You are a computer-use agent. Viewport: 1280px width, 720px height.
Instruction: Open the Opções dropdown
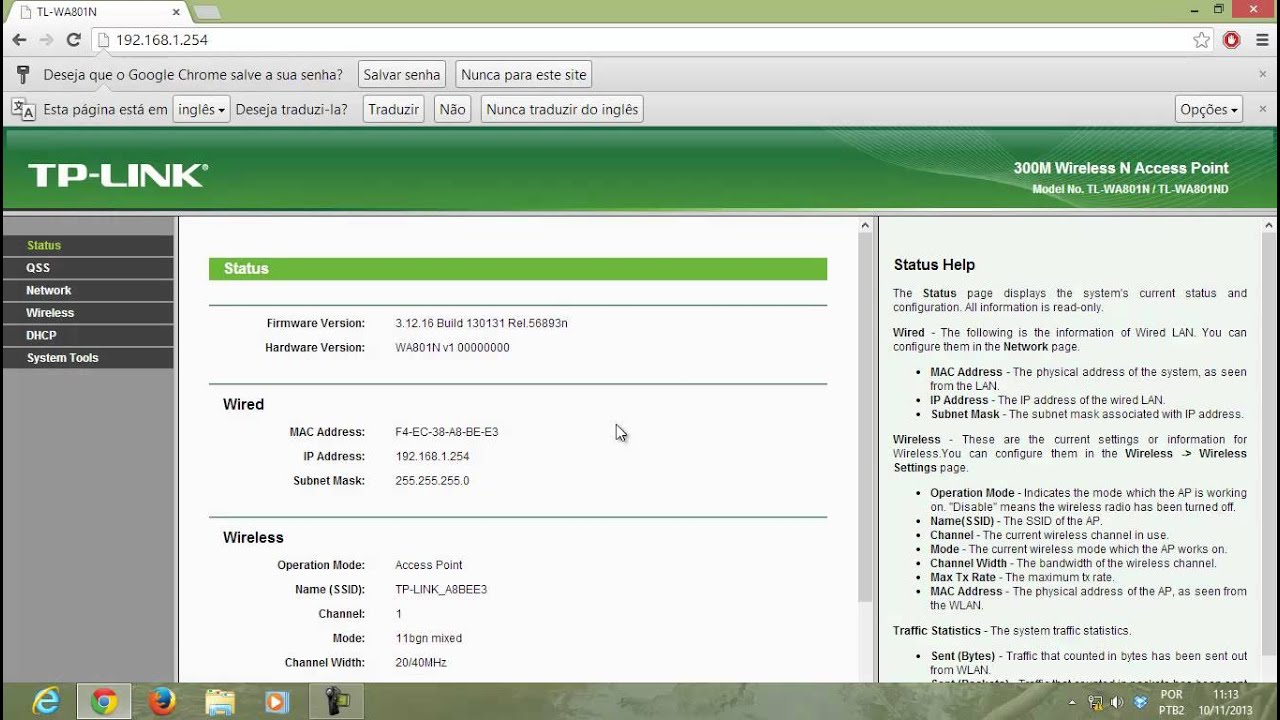[1209, 109]
